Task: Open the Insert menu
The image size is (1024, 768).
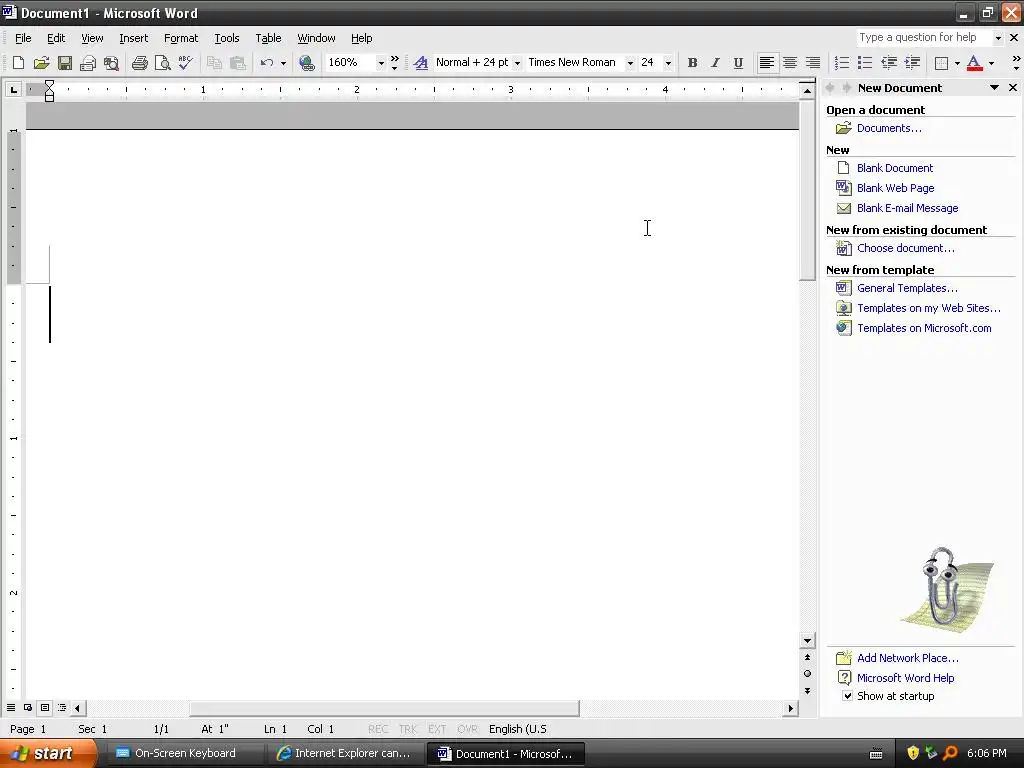Action: [x=133, y=38]
